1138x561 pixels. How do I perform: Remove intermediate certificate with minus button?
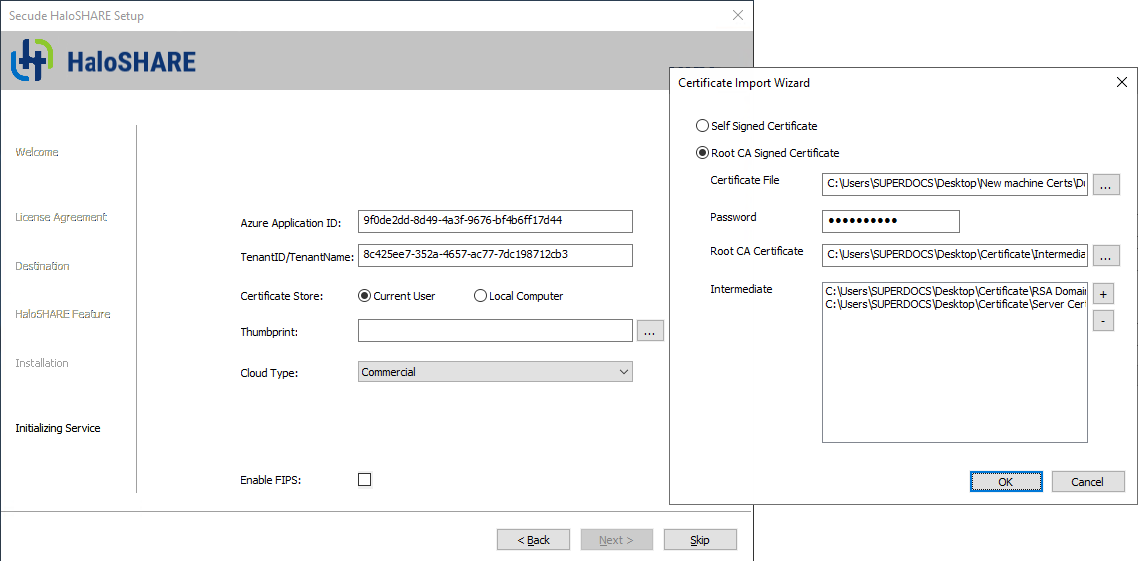tap(1102, 321)
